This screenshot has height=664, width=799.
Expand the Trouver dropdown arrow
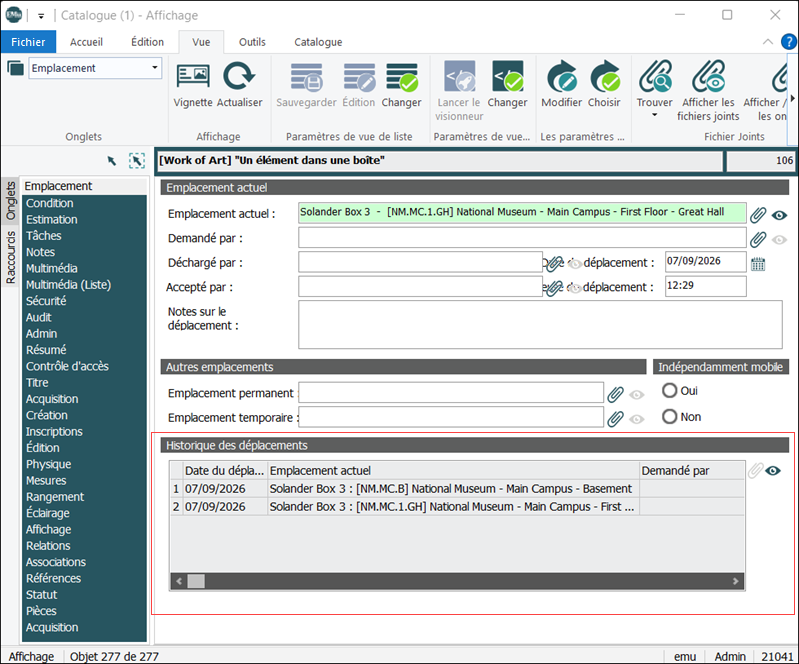pyautogui.click(x=655, y=115)
